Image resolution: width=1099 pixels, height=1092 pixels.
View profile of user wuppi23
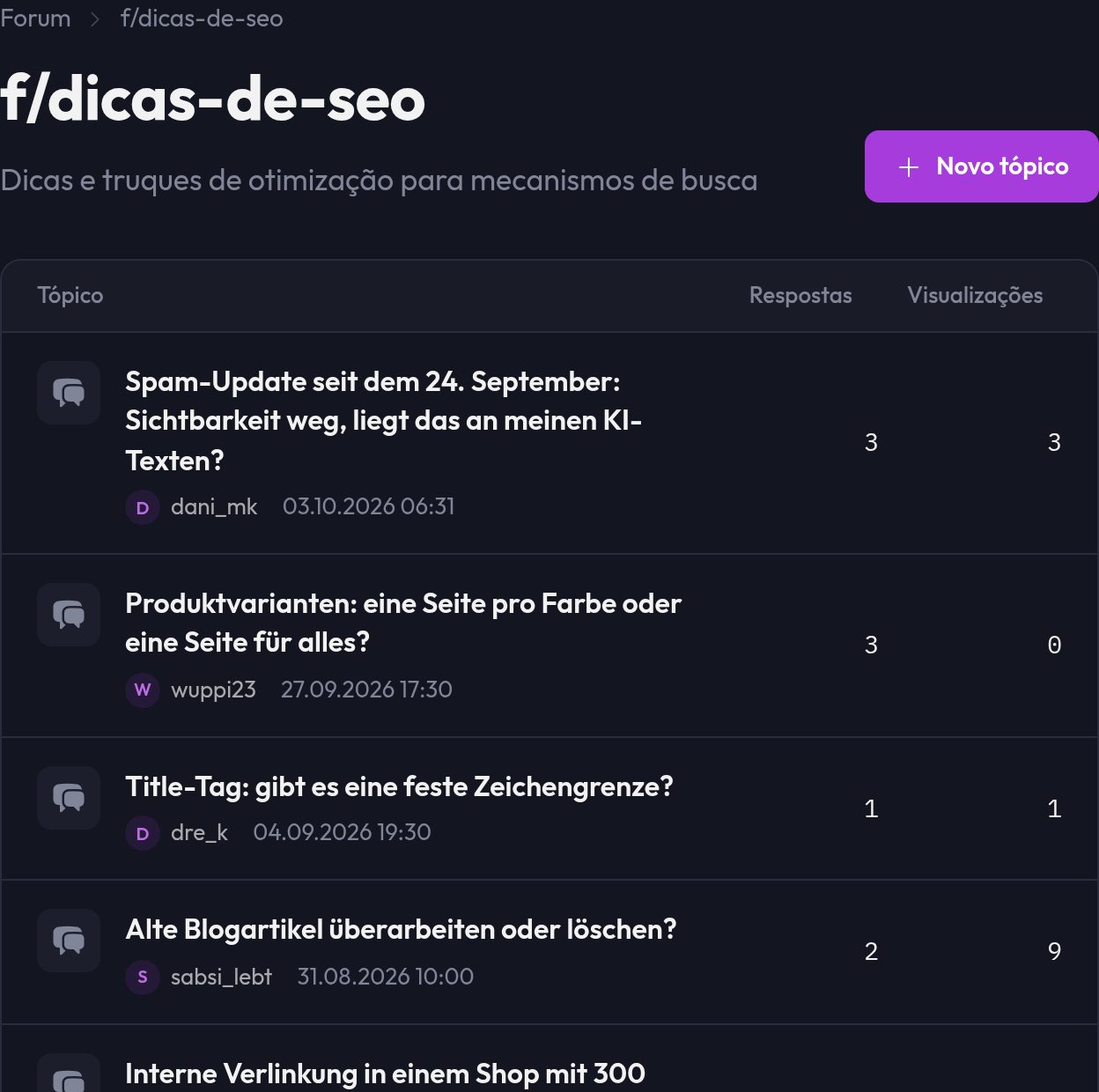[213, 690]
